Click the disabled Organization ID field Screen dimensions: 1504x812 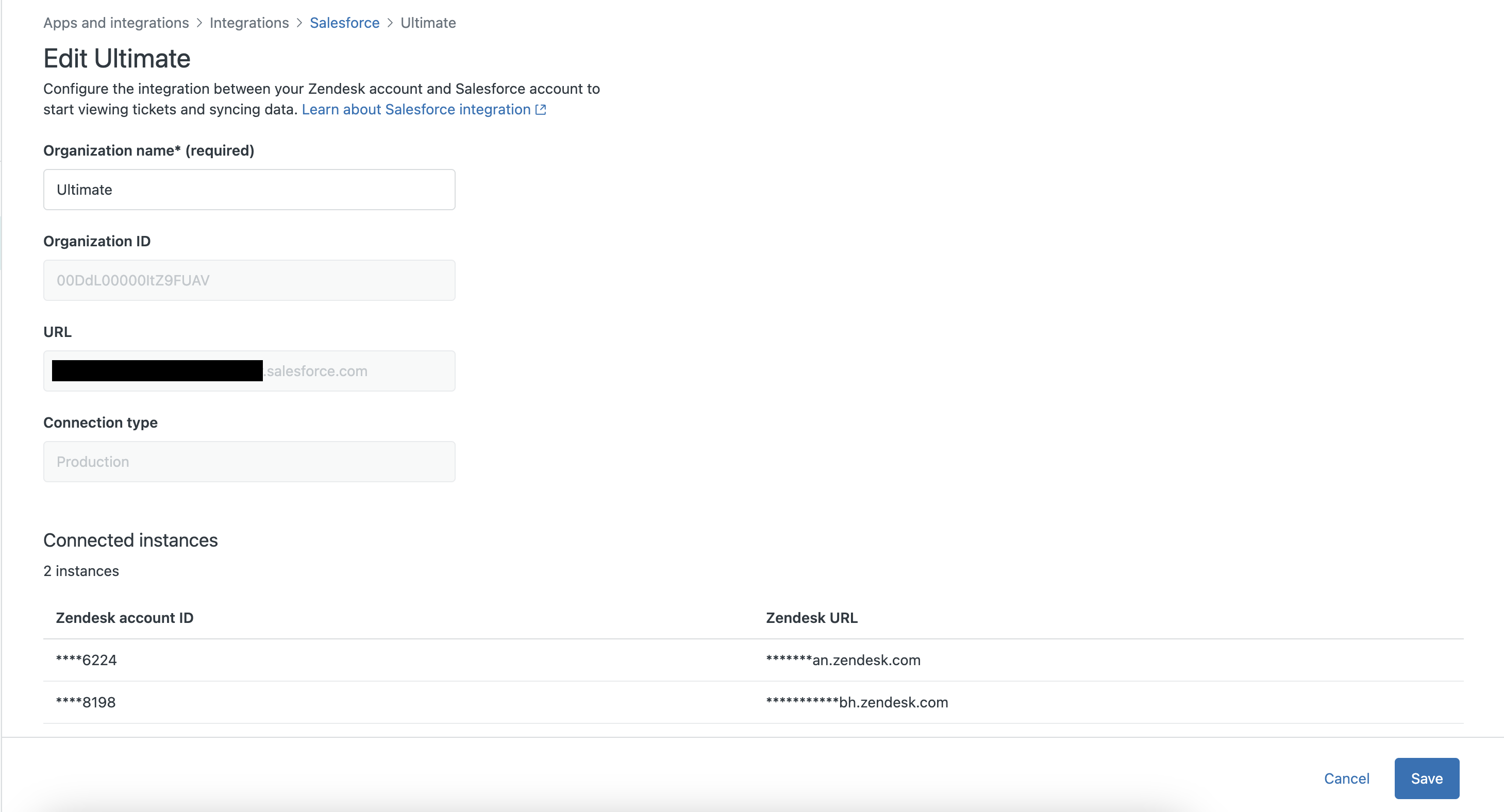249,280
